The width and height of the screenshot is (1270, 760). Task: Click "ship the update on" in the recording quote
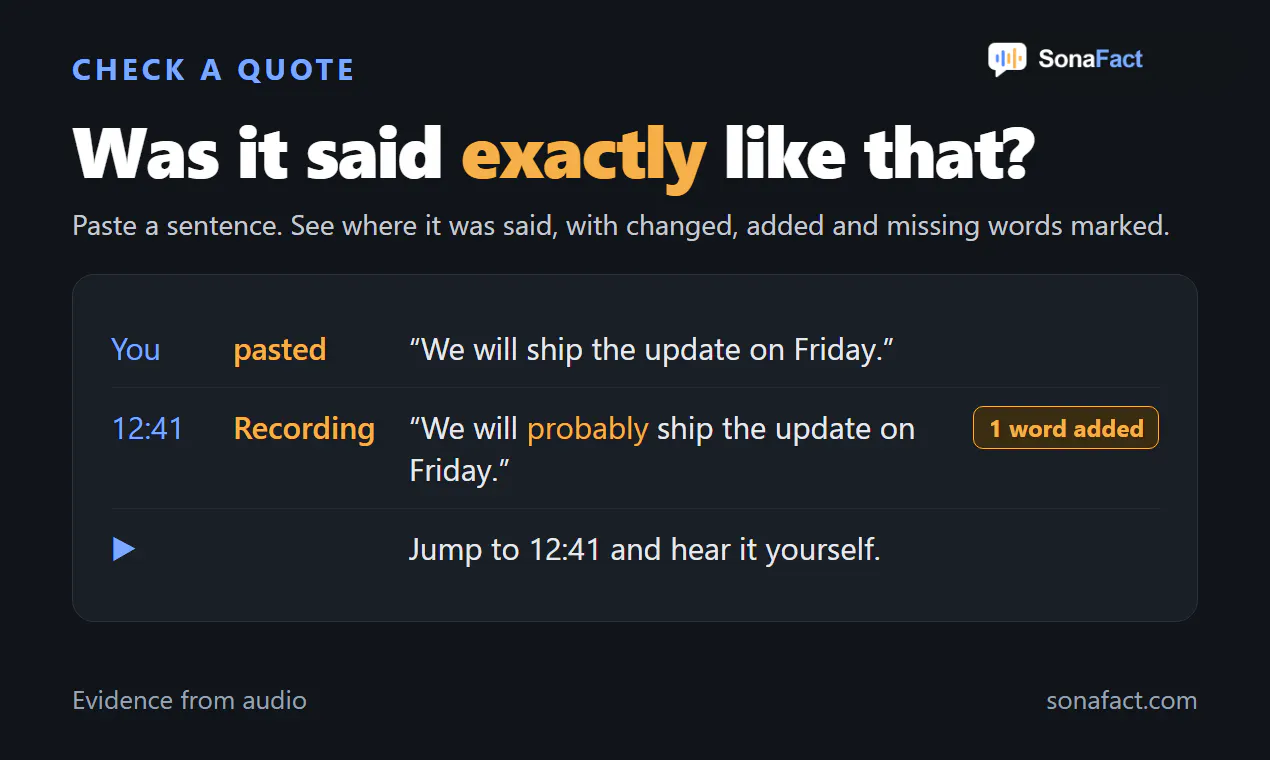(x=786, y=428)
